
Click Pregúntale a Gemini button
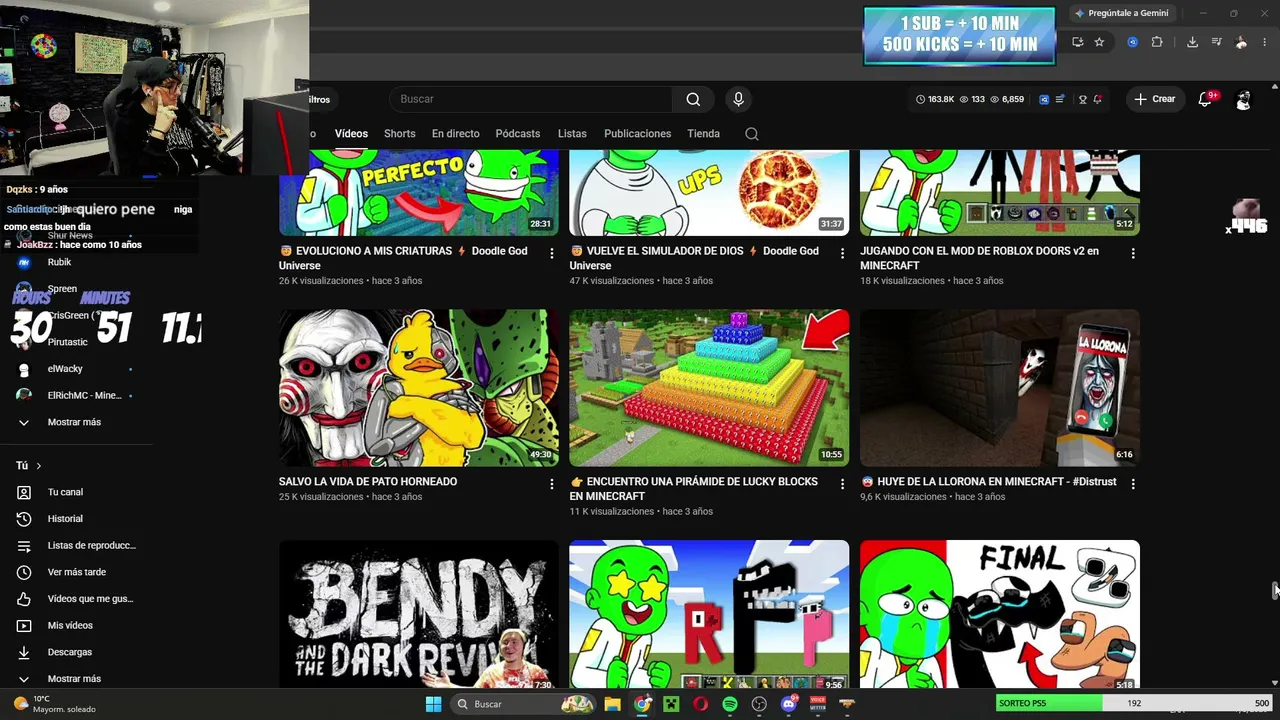point(1121,13)
